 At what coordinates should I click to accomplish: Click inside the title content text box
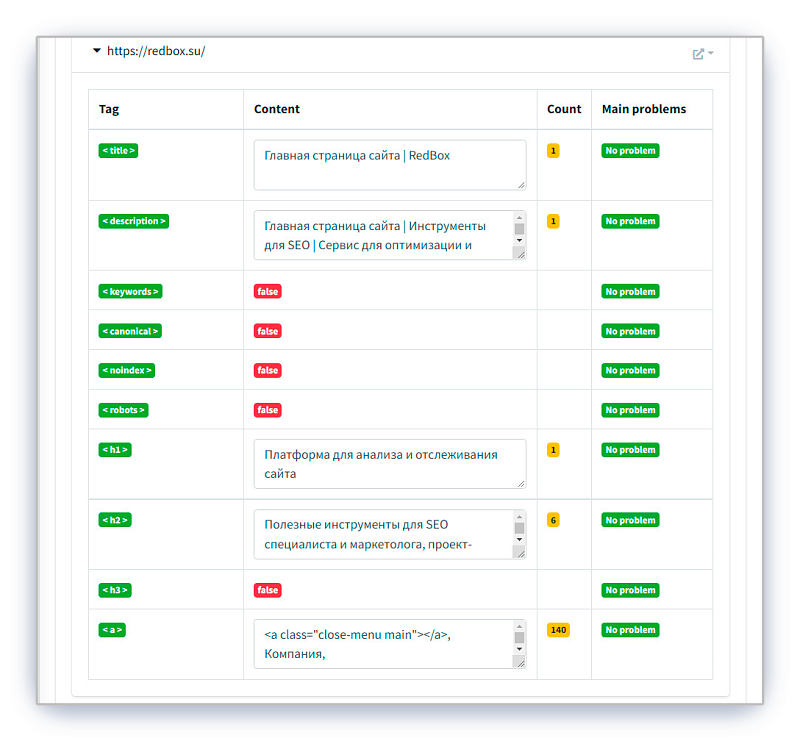coord(389,165)
